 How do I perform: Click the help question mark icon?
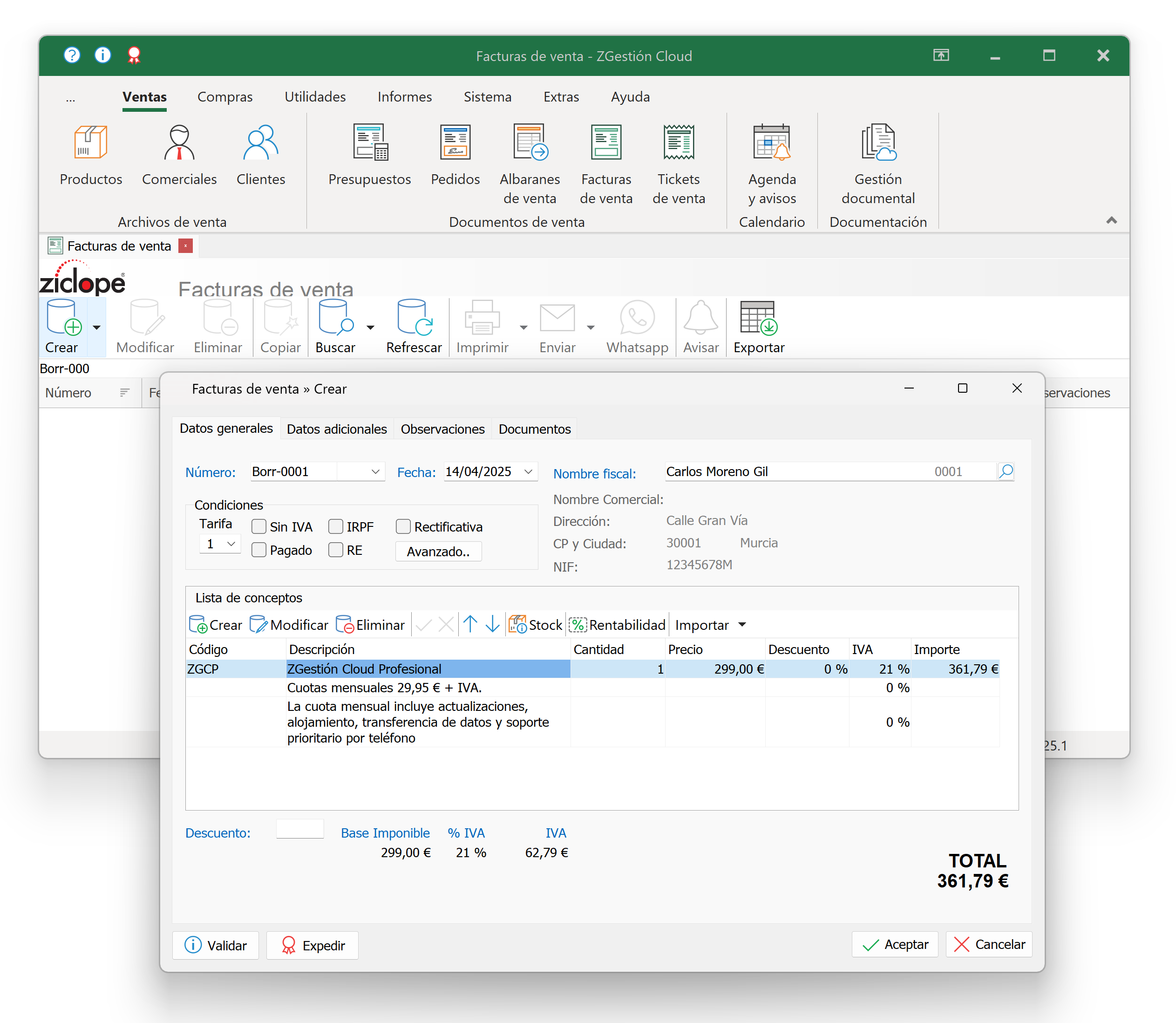72,55
